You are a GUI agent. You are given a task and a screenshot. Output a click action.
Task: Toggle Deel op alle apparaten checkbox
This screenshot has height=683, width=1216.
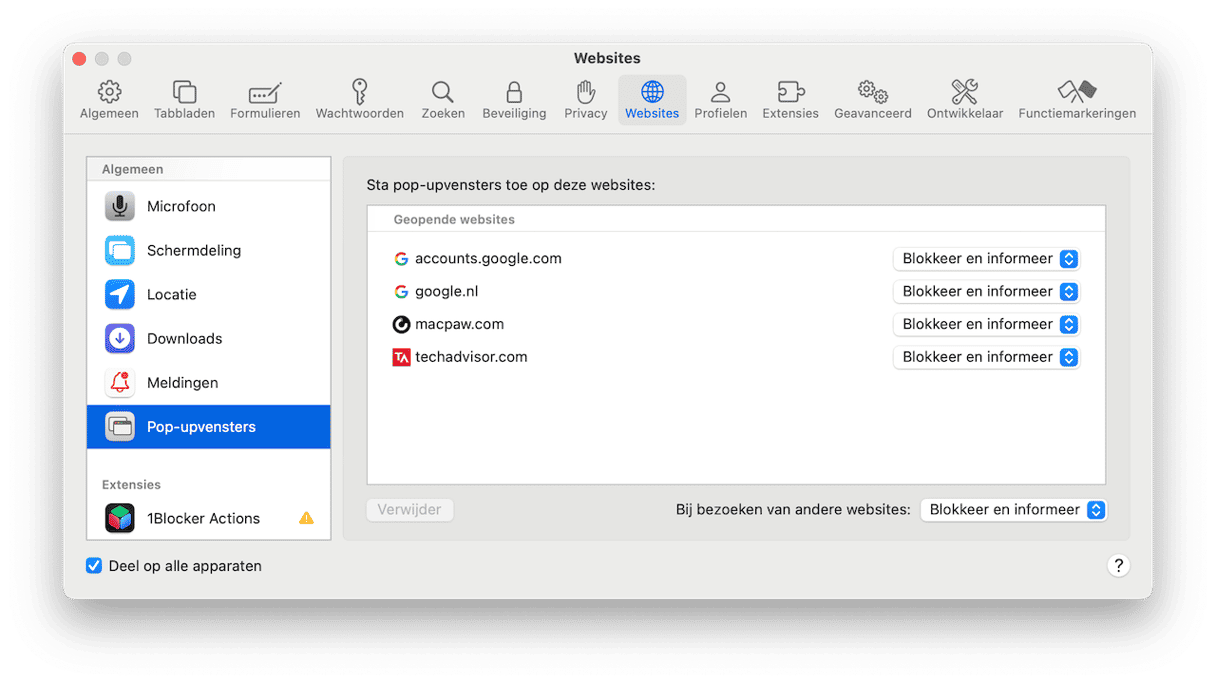click(x=94, y=566)
